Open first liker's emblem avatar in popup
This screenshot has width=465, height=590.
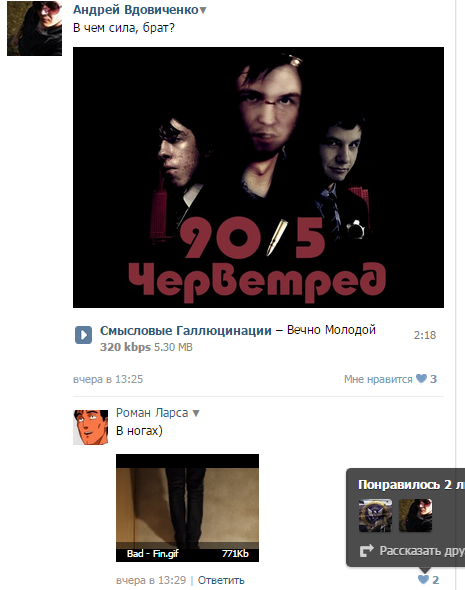click(x=375, y=515)
